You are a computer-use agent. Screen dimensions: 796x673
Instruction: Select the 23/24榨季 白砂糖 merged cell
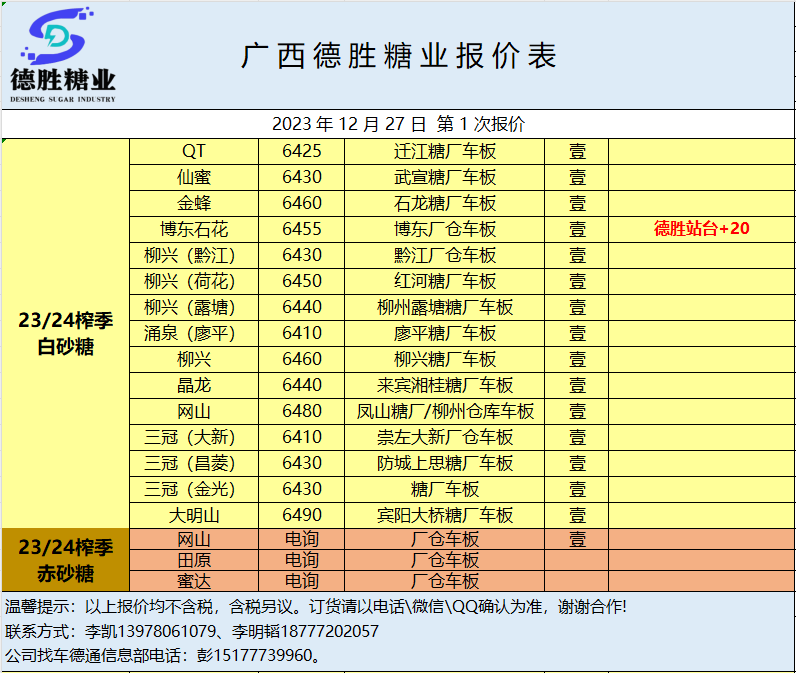click(x=66, y=334)
